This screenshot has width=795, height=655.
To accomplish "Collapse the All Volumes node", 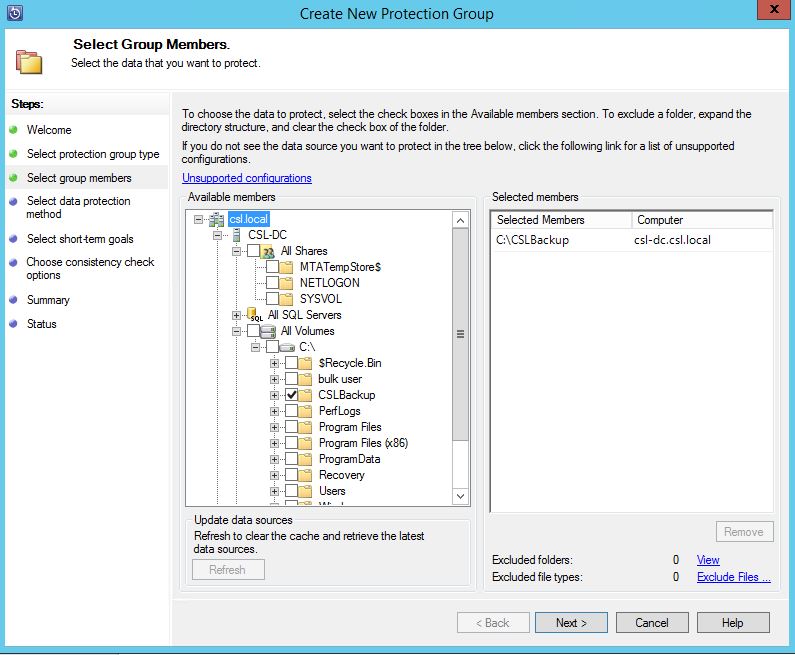I will click(236, 331).
